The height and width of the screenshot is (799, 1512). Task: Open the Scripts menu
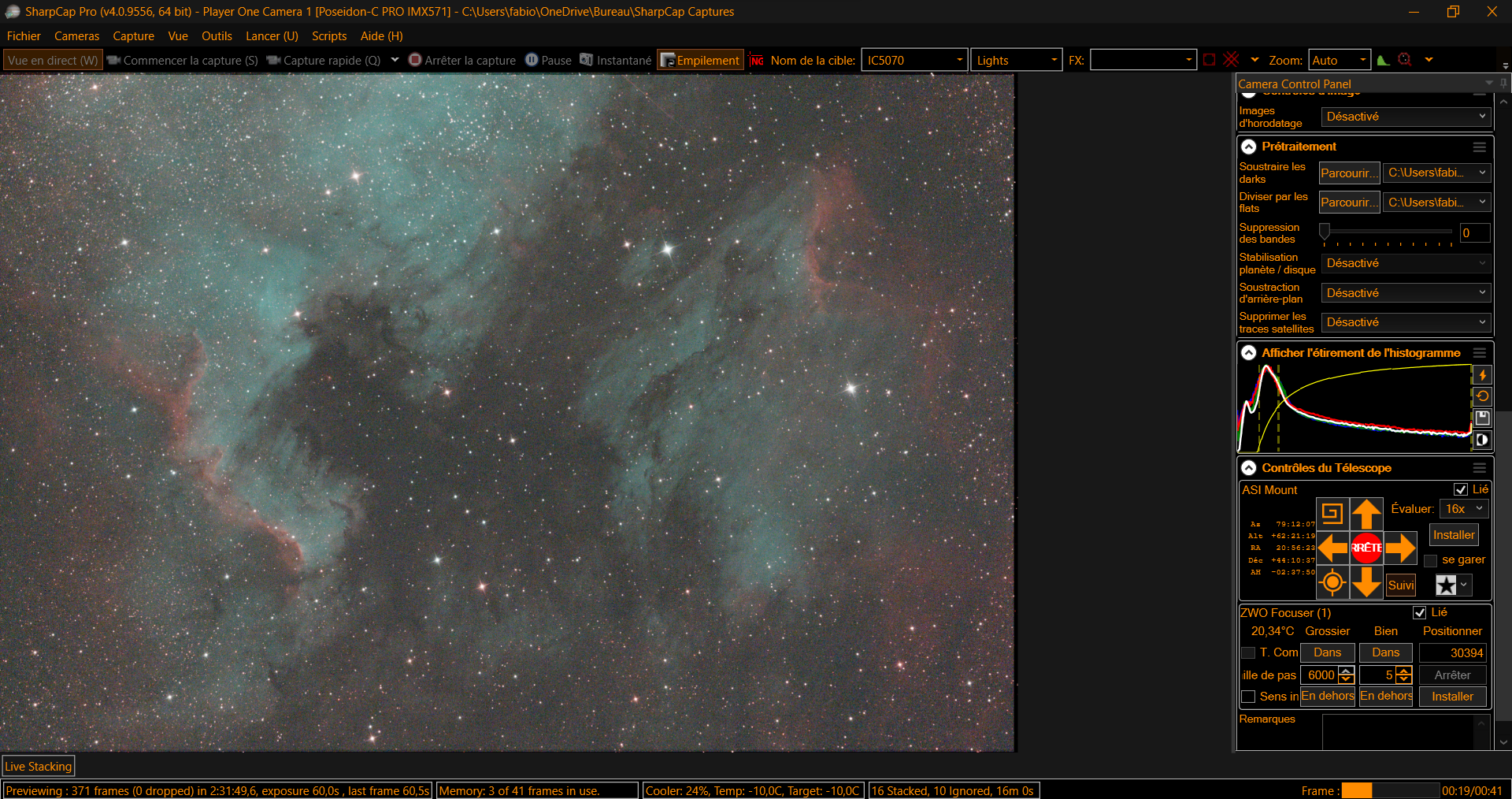[x=329, y=36]
